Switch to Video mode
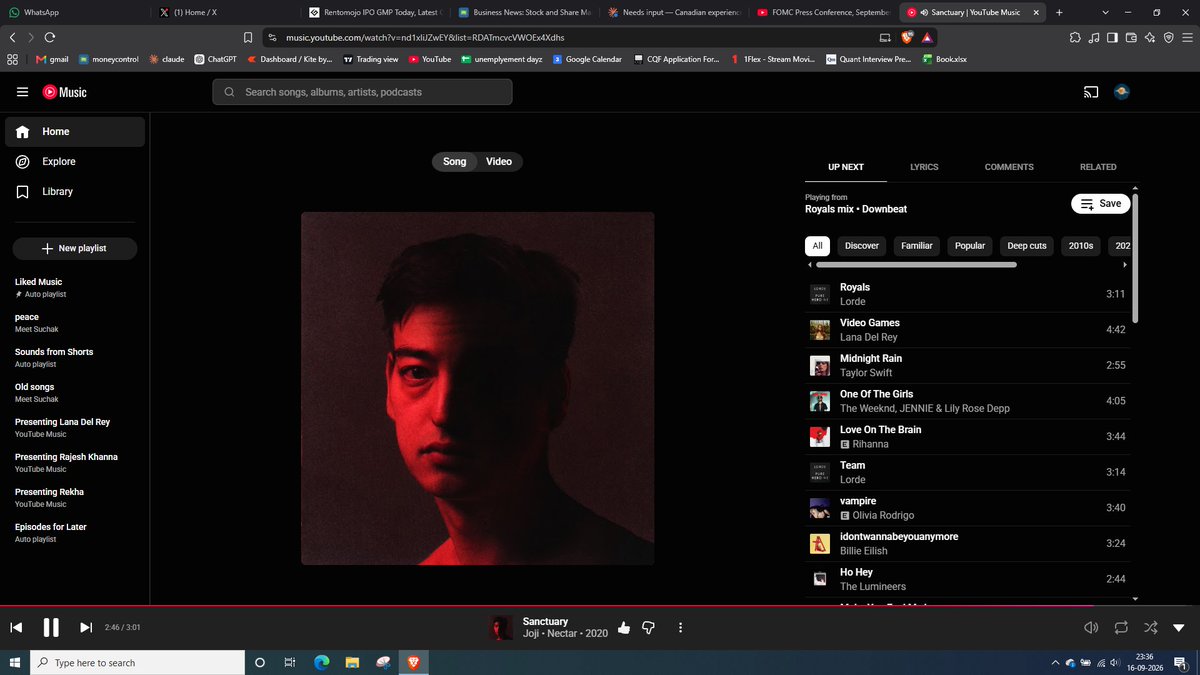 [499, 162]
